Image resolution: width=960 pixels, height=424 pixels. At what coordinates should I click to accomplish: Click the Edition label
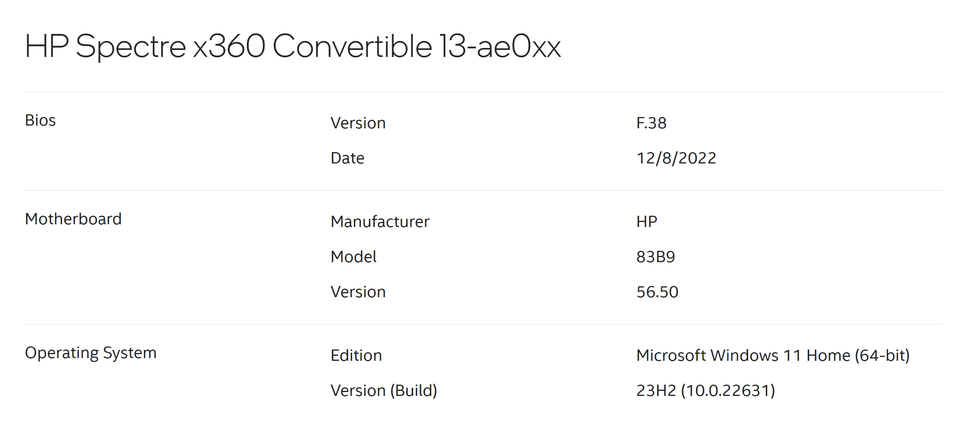pos(356,355)
